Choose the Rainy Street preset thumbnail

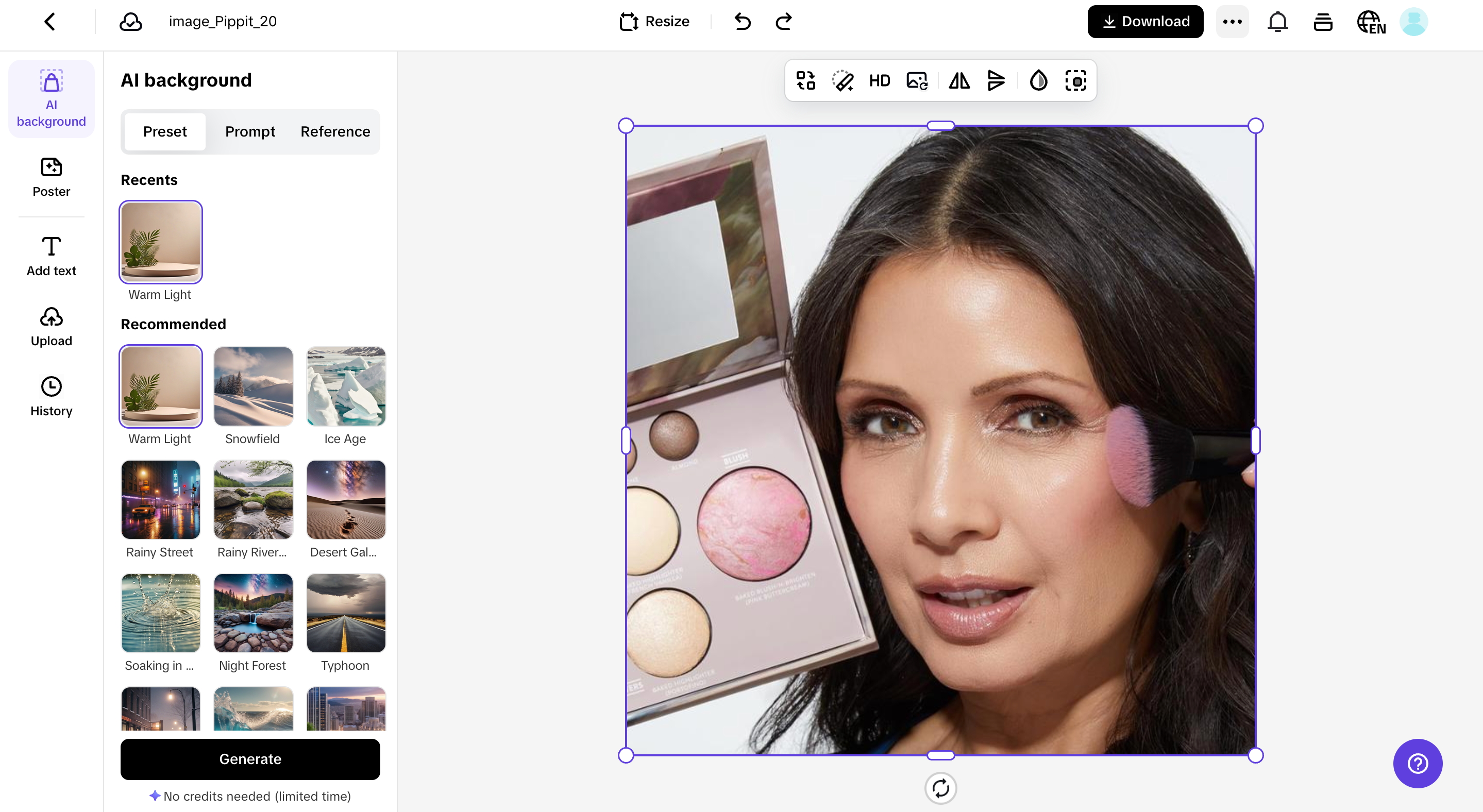click(160, 500)
